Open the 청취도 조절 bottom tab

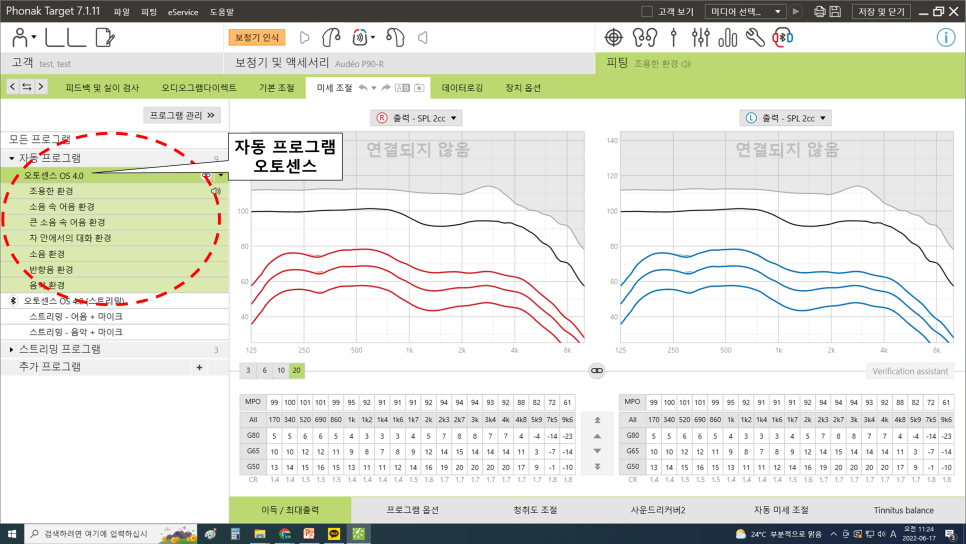[x=535, y=510]
